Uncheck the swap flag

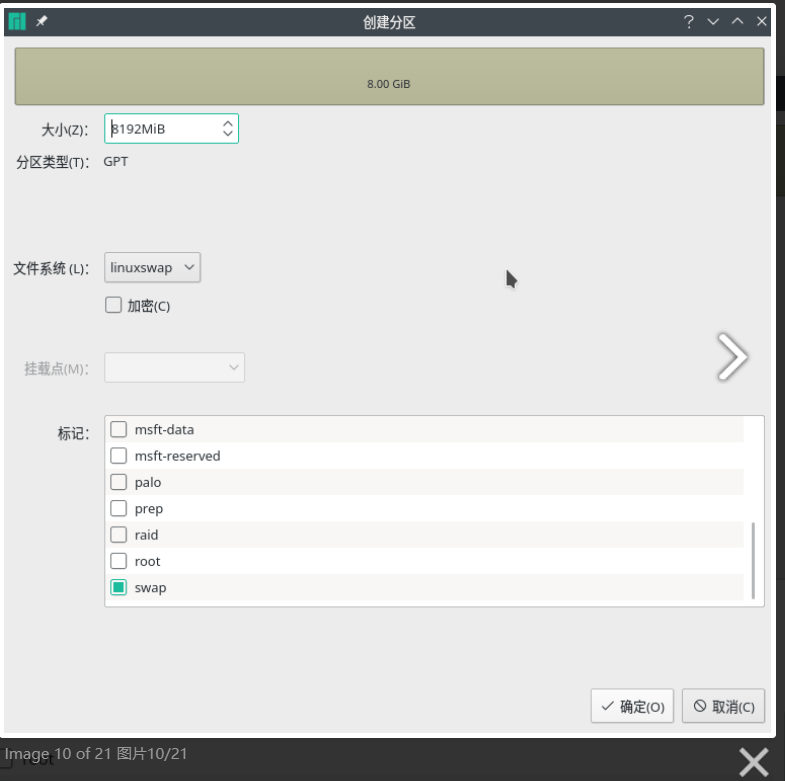click(119, 588)
